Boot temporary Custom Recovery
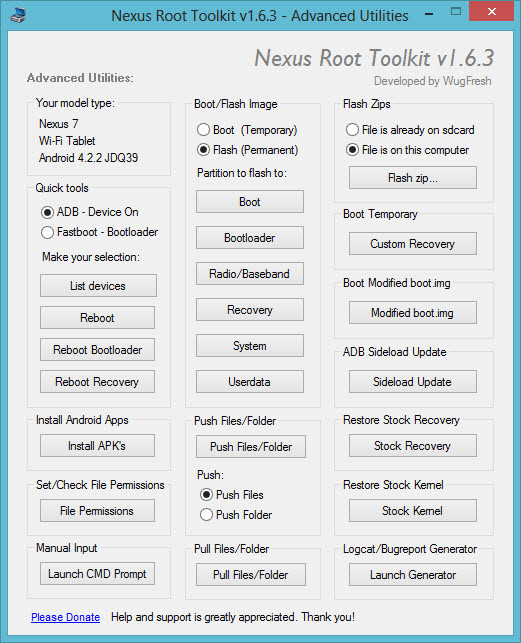 click(x=413, y=244)
